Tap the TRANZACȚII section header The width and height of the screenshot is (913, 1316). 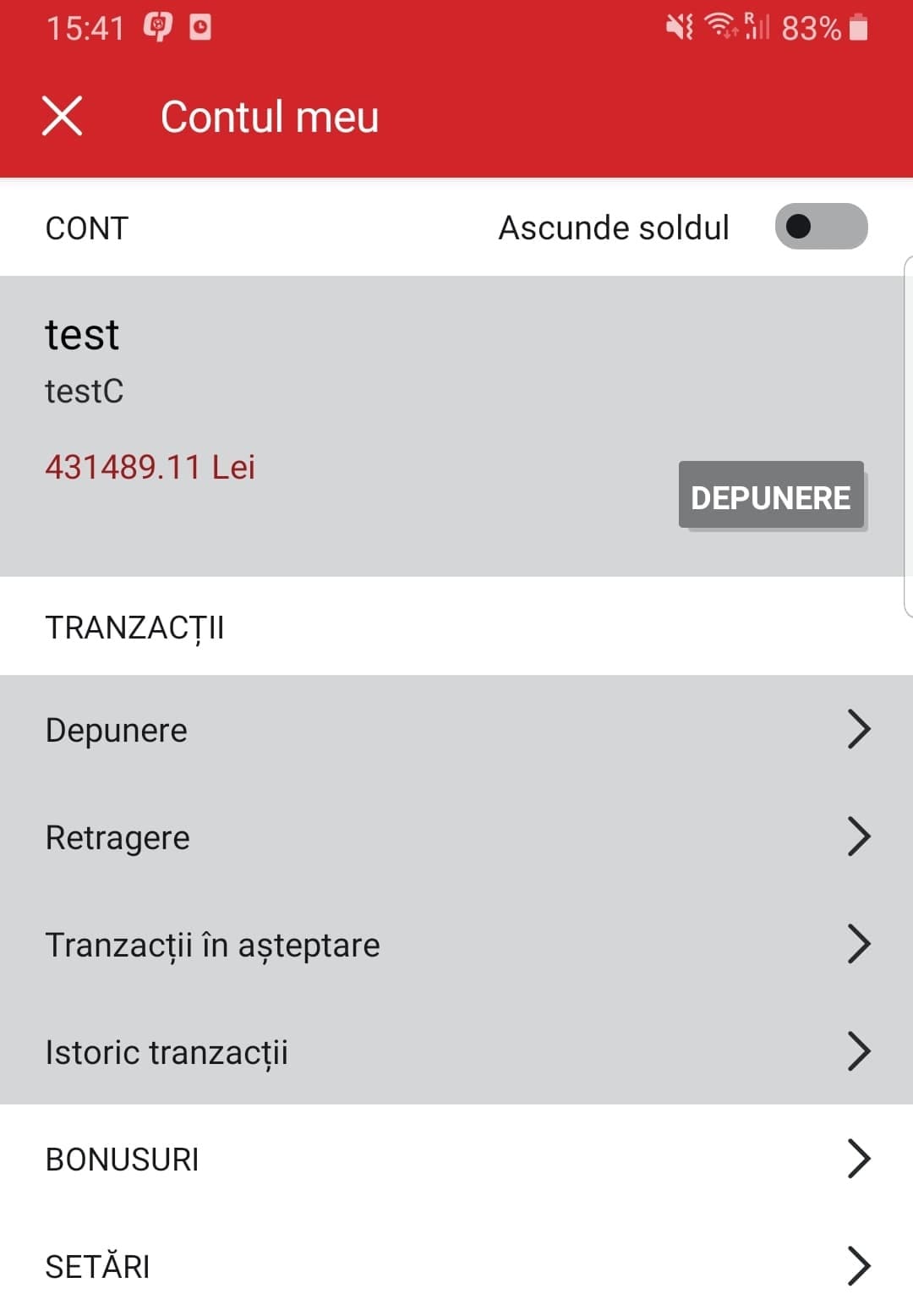pos(135,628)
